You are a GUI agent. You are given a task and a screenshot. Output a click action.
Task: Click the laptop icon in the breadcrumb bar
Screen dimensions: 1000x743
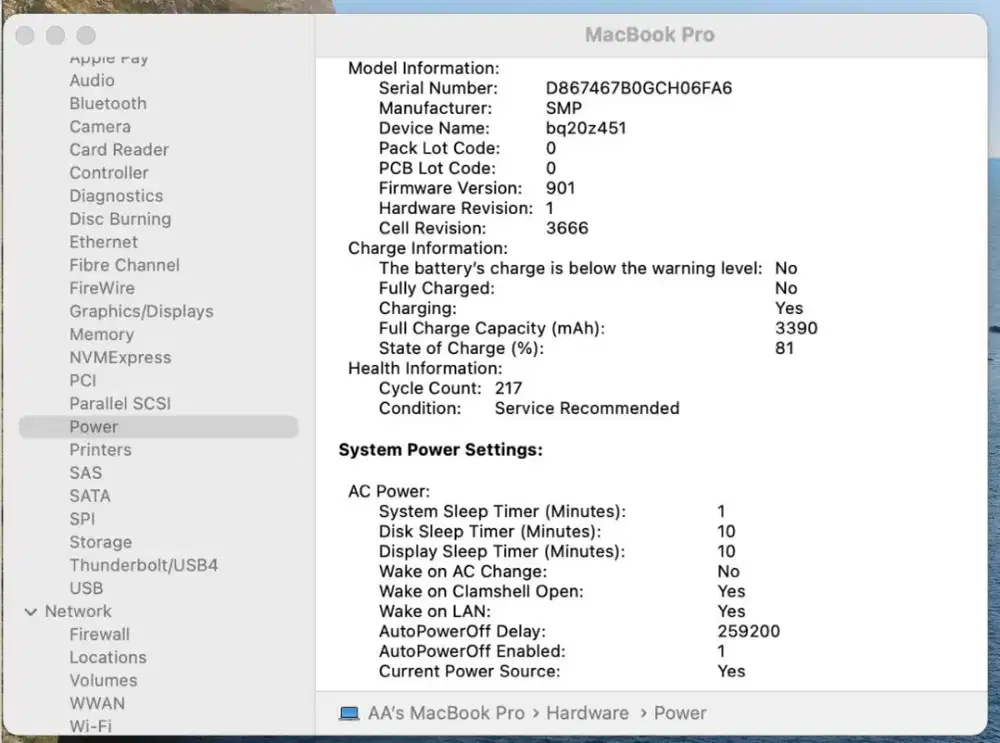349,713
